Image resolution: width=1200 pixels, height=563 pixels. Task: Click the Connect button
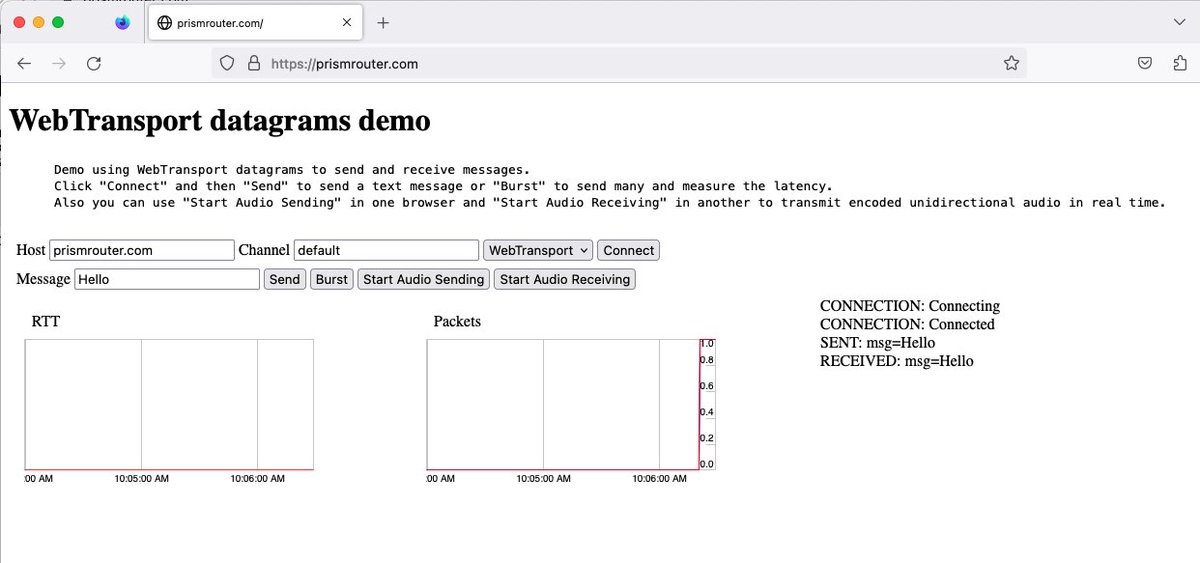[x=629, y=250]
